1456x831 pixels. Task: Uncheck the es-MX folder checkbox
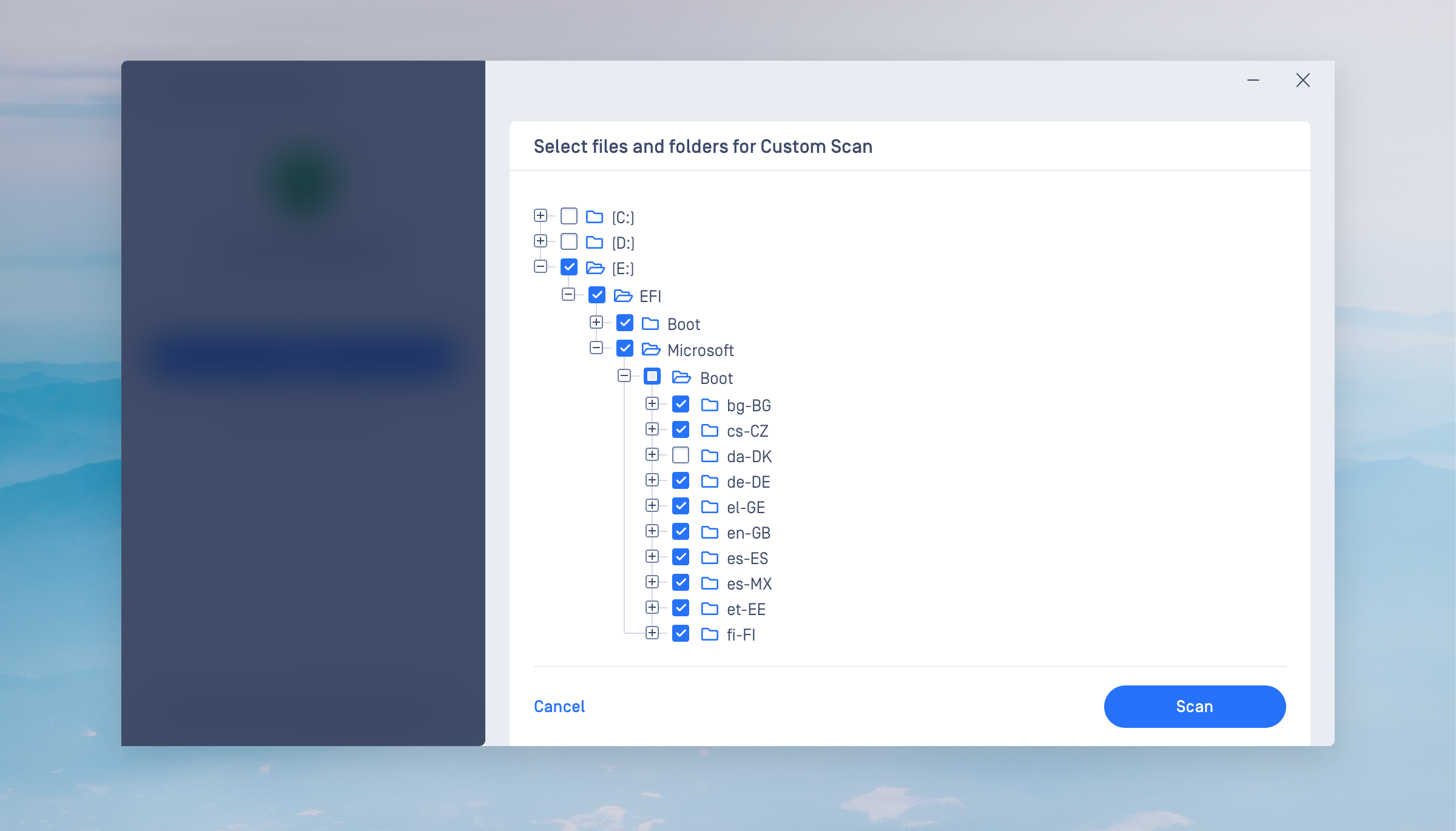(x=681, y=582)
